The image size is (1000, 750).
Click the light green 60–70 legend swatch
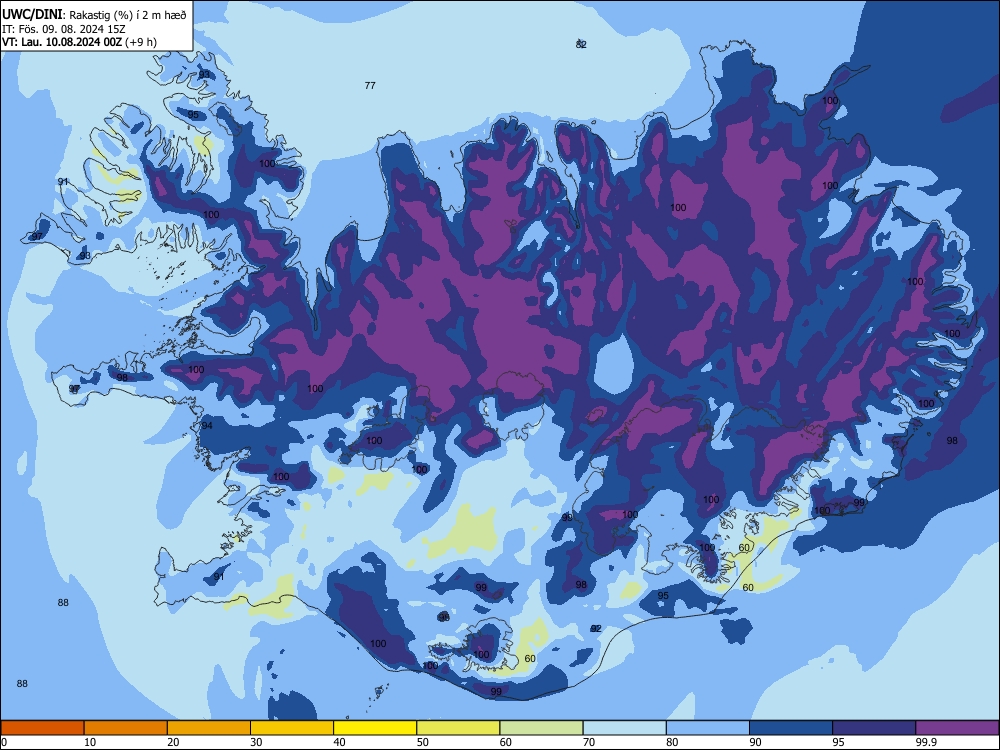[541, 728]
